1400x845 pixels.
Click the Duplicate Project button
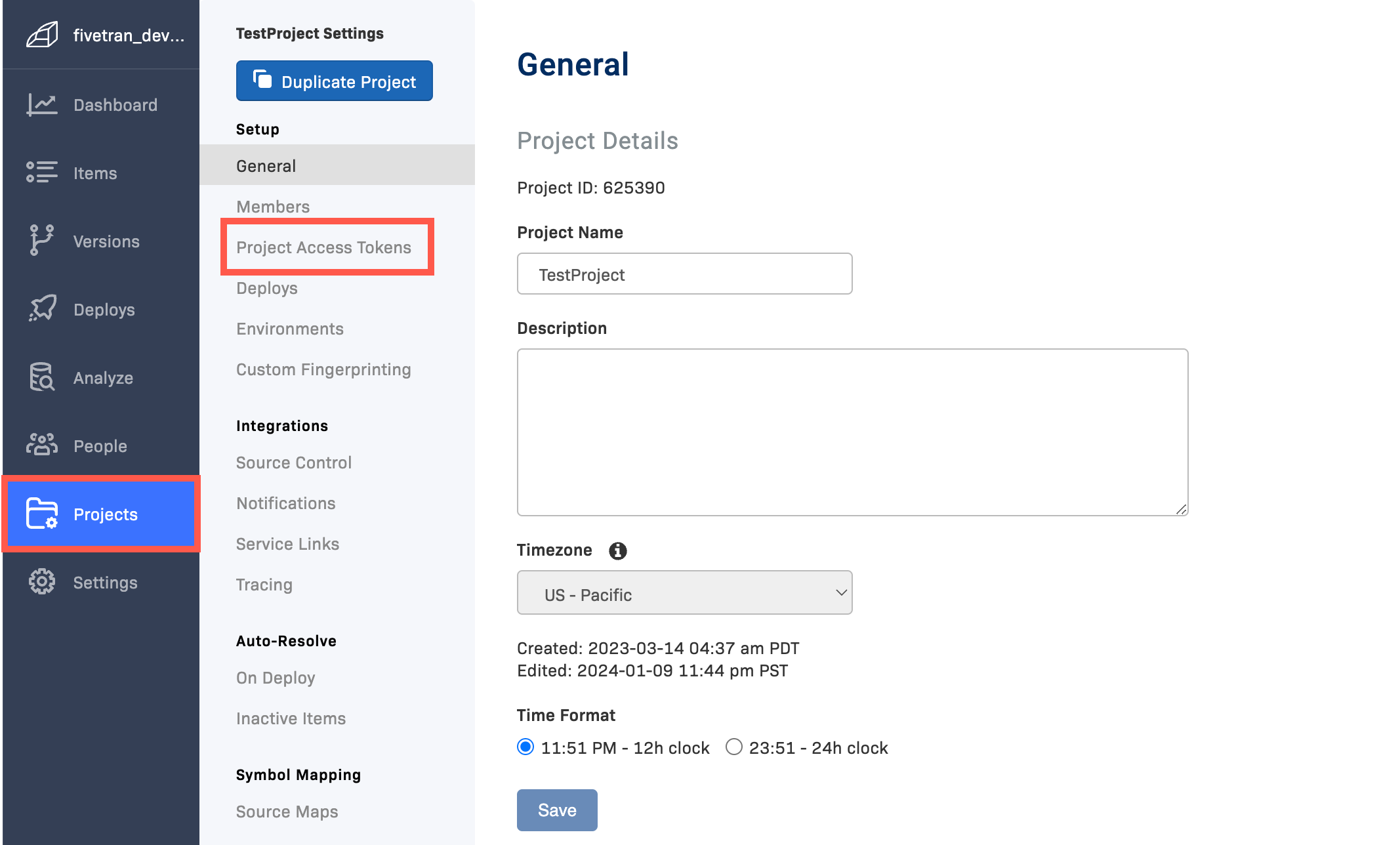[334, 81]
